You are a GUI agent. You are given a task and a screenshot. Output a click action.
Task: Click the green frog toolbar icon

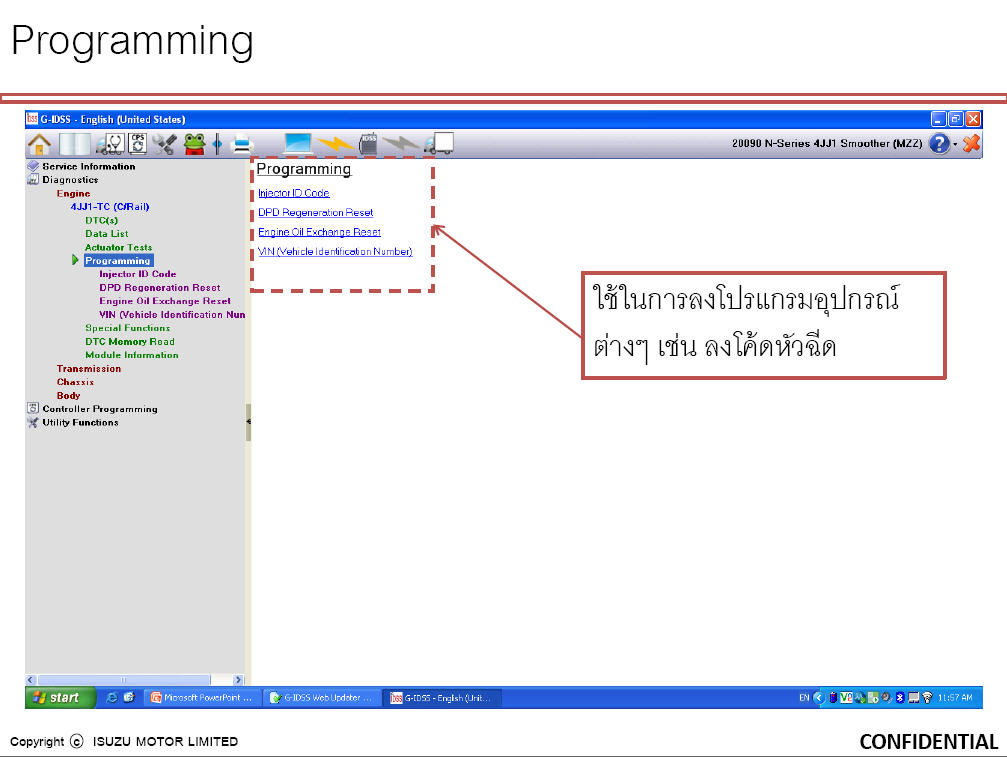194,144
